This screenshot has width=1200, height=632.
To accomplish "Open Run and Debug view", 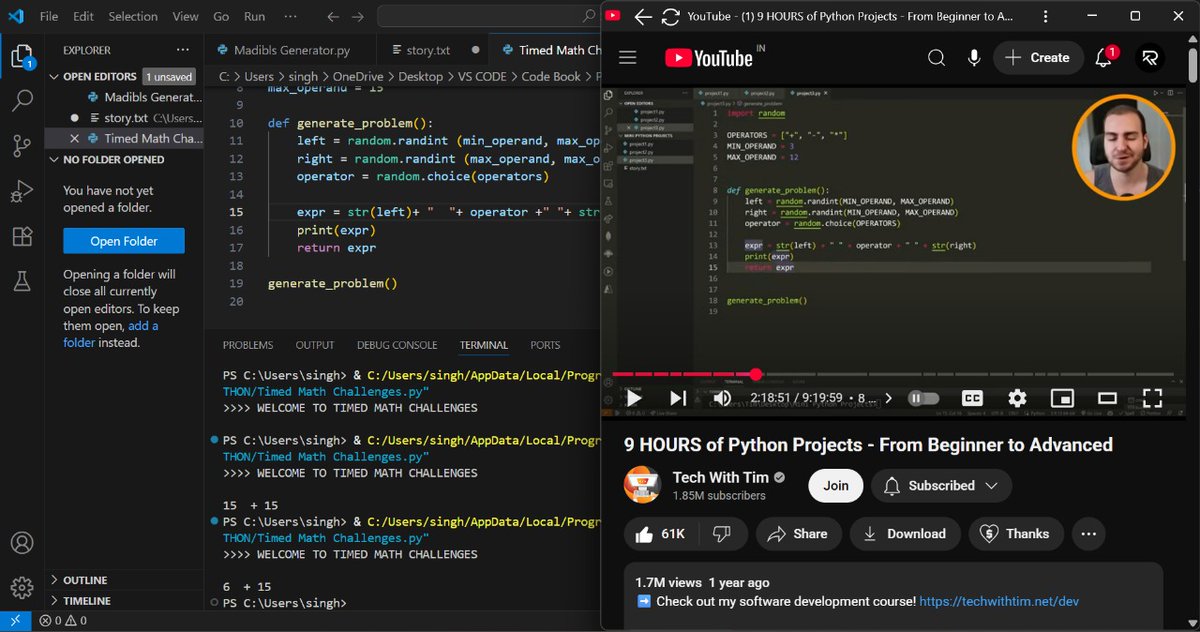I will pos(22,191).
